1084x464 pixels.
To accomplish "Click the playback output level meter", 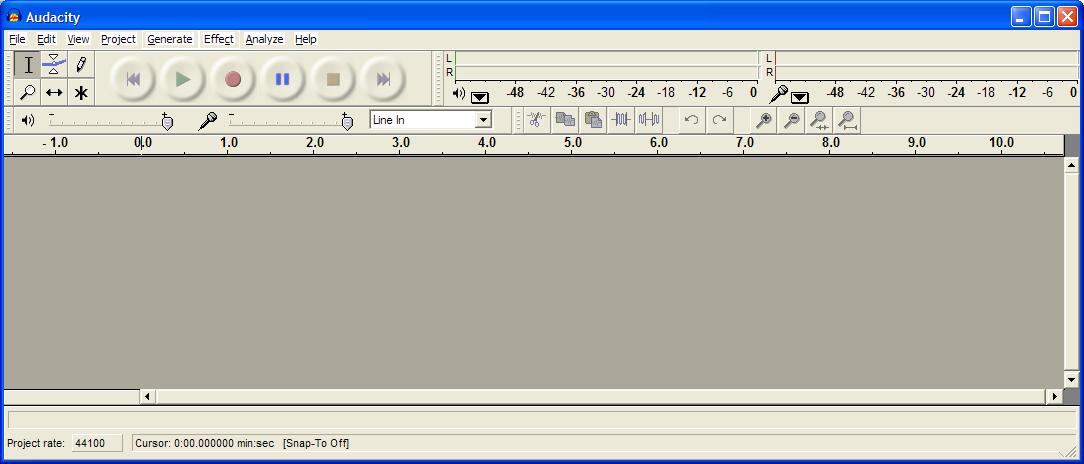I will click(606, 65).
